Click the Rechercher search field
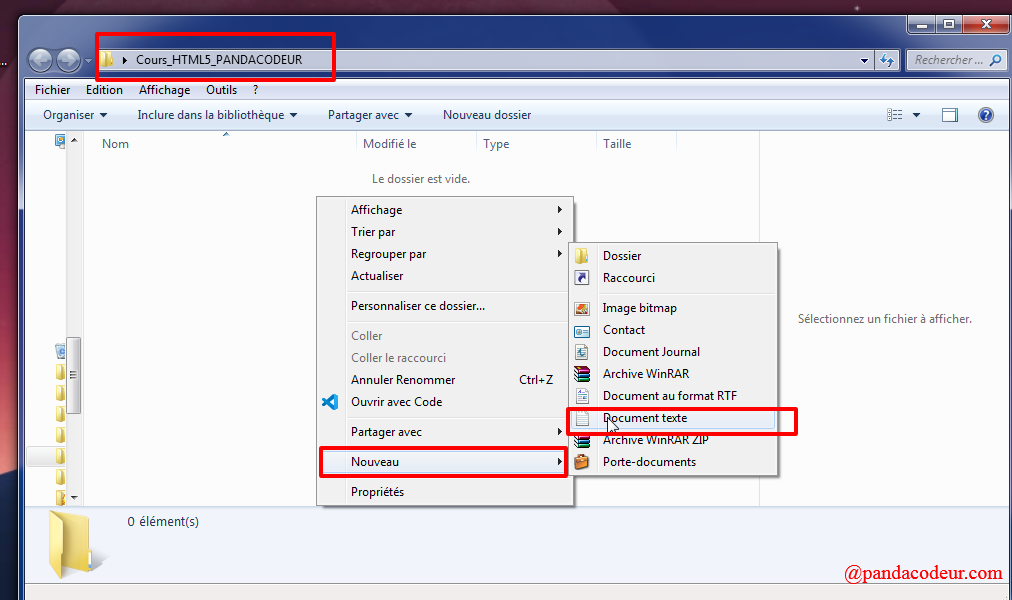The image size is (1012, 600). click(x=956, y=60)
